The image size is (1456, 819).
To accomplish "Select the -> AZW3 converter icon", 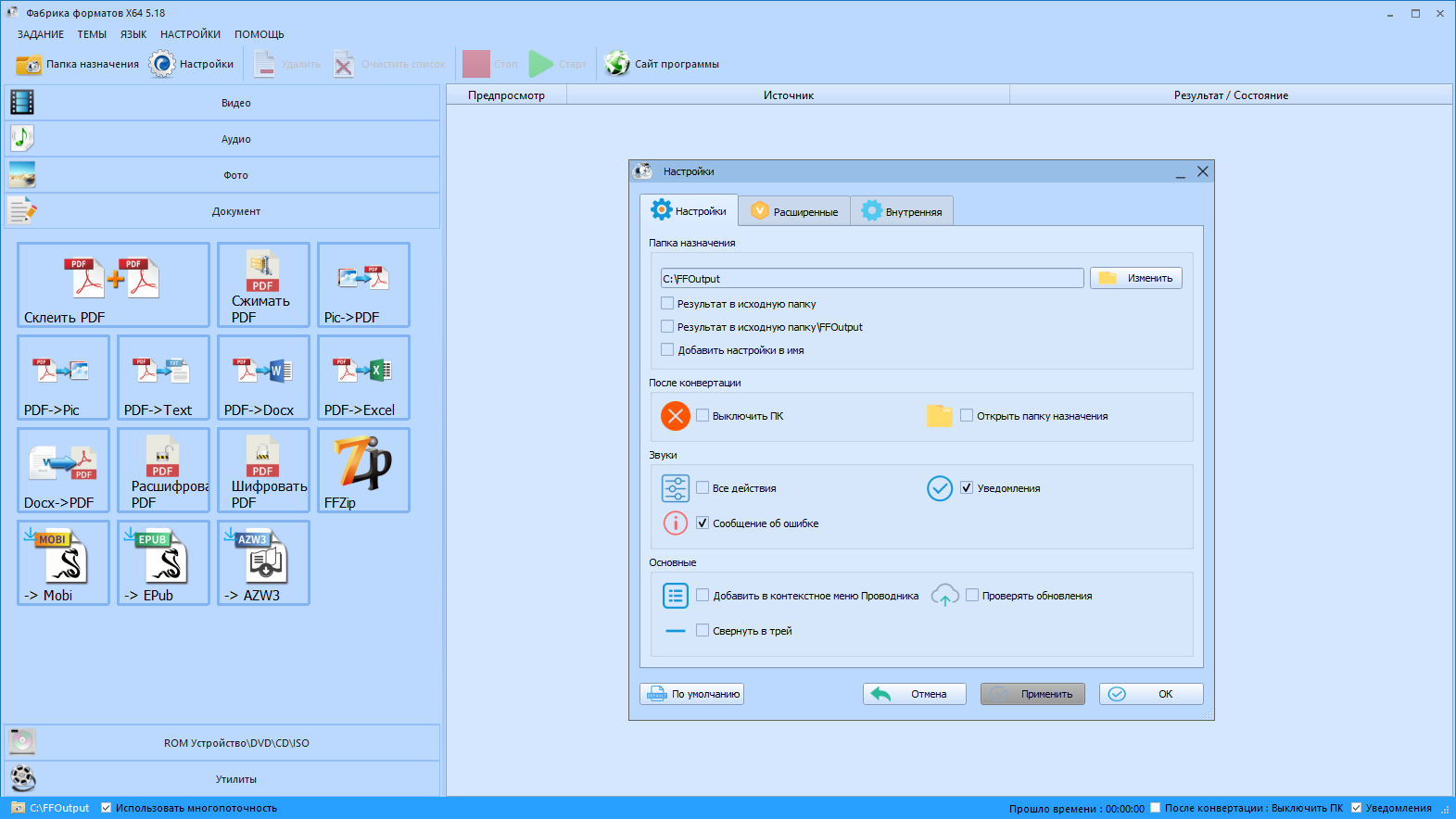I will [263, 562].
